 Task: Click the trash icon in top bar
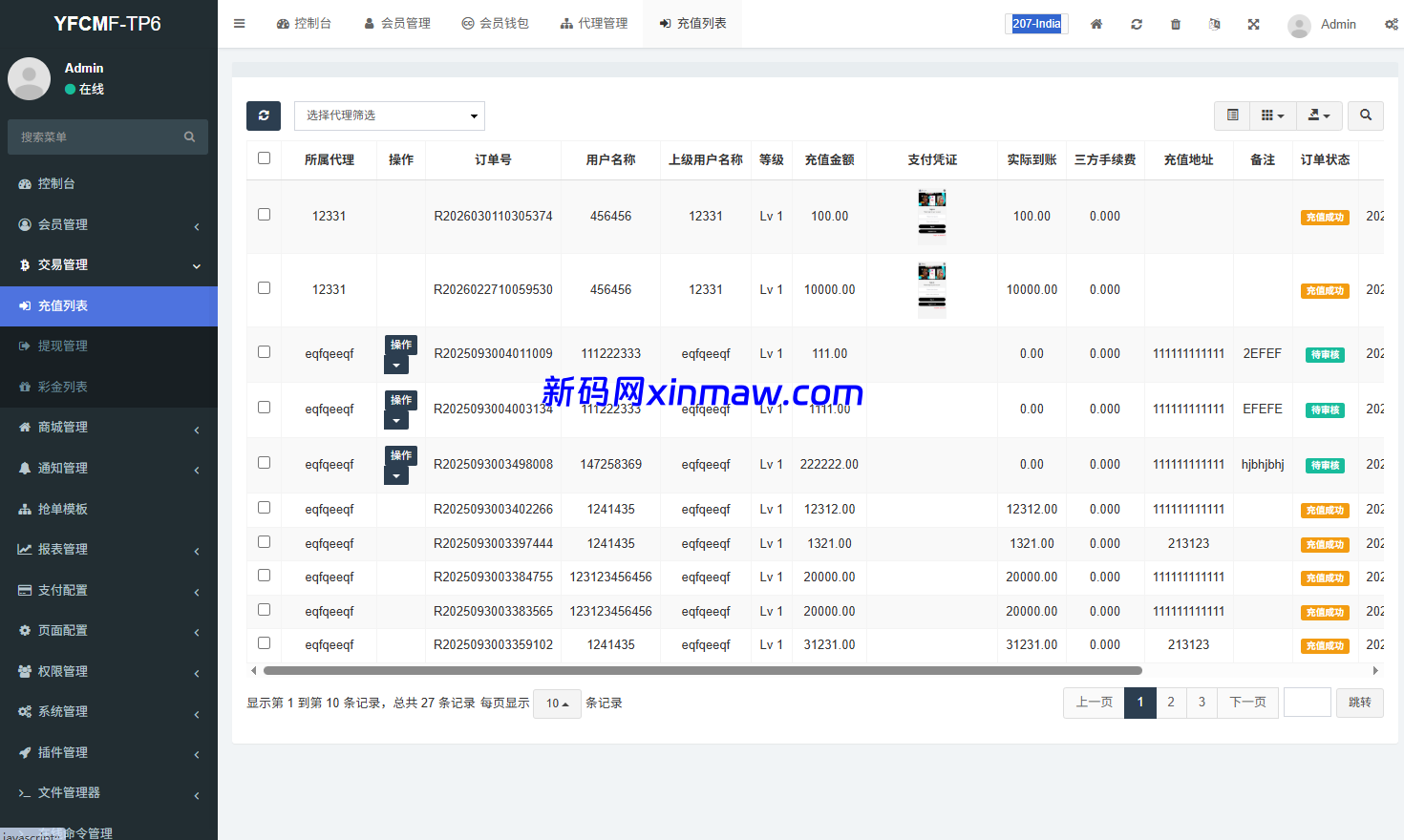(1176, 24)
